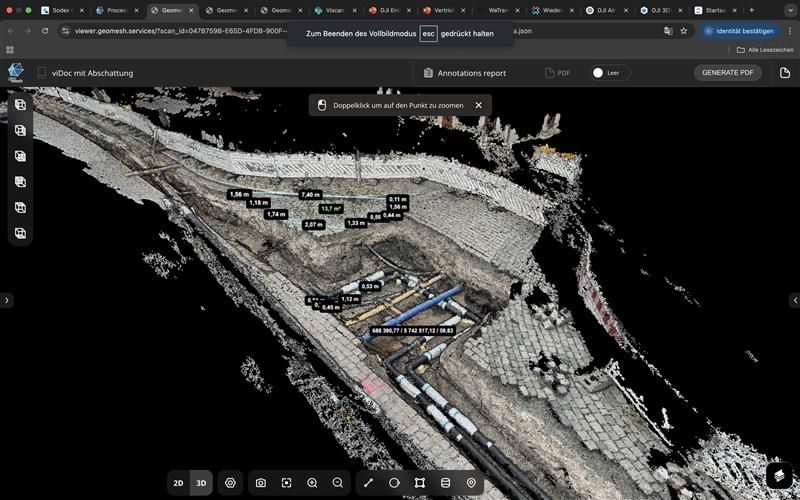Switch to 3D view mode

201,483
